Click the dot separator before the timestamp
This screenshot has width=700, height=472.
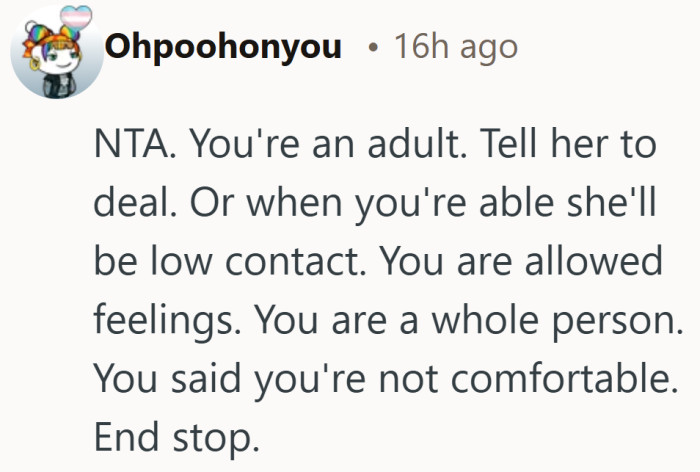[x=372, y=48]
